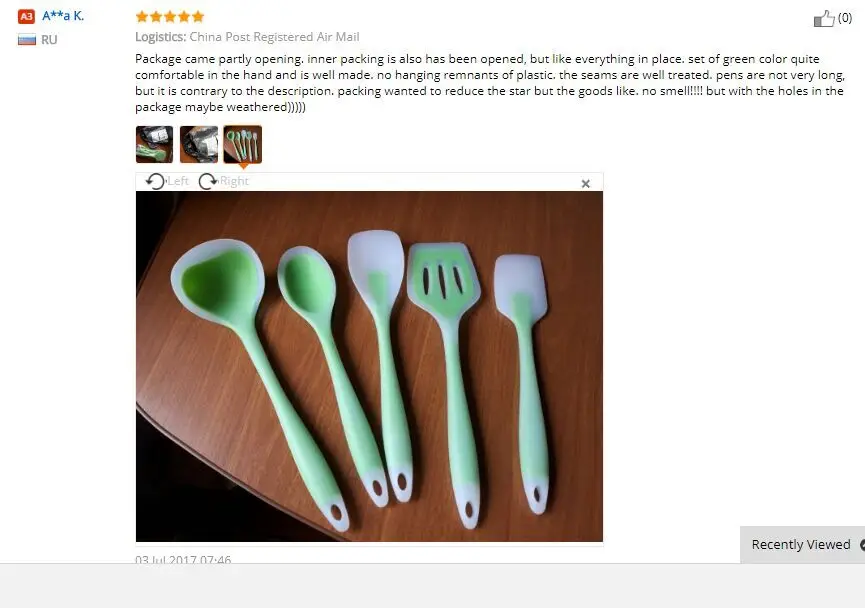The height and width of the screenshot is (608, 865).
Task: Click the first orange rating star
Action: [x=142, y=17]
